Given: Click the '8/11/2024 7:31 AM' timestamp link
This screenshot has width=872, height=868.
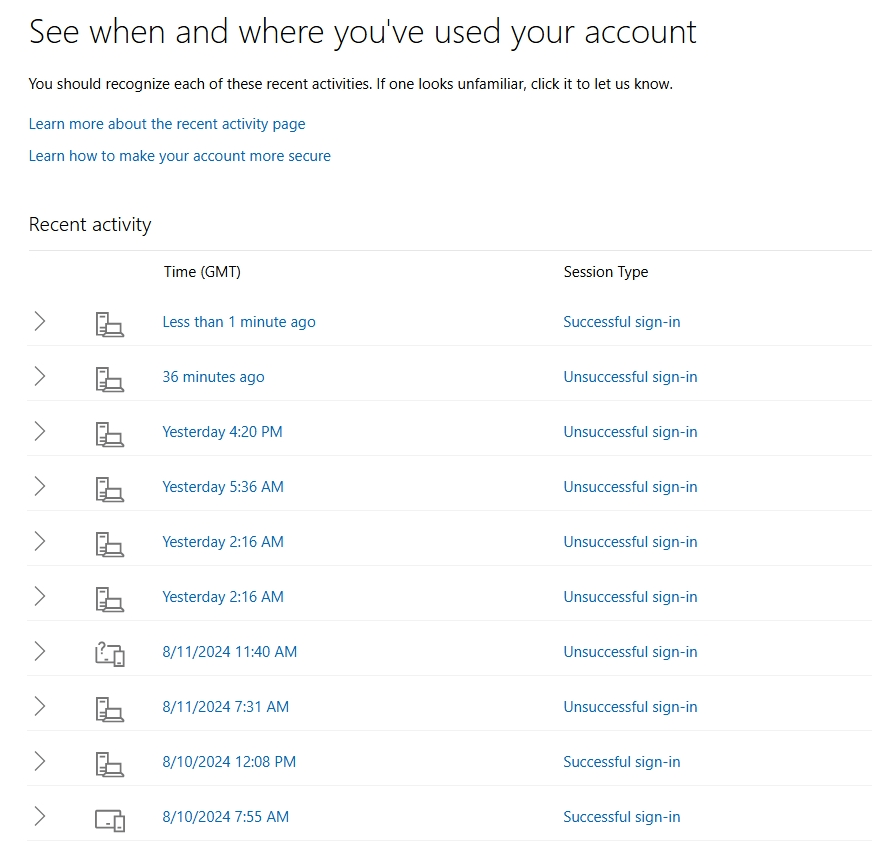Looking at the screenshot, I should click(x=225, y=707).
